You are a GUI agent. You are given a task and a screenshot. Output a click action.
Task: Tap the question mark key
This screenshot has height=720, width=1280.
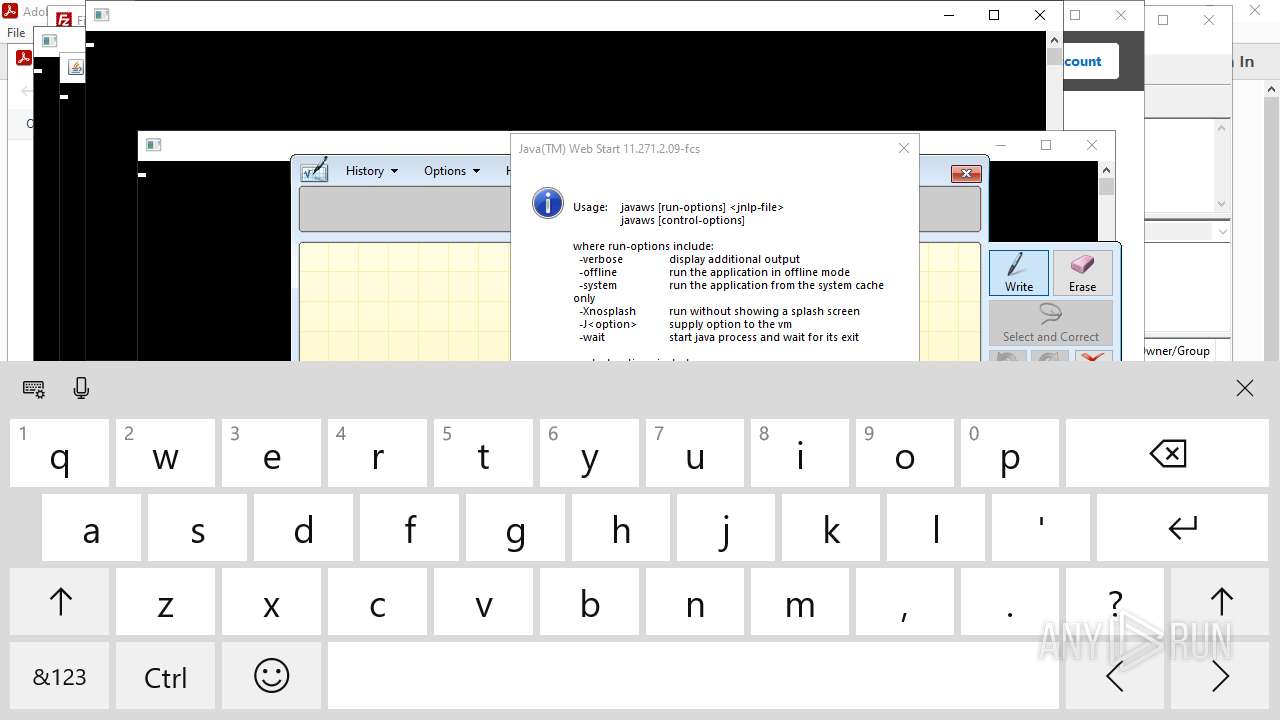(1114, 602)
